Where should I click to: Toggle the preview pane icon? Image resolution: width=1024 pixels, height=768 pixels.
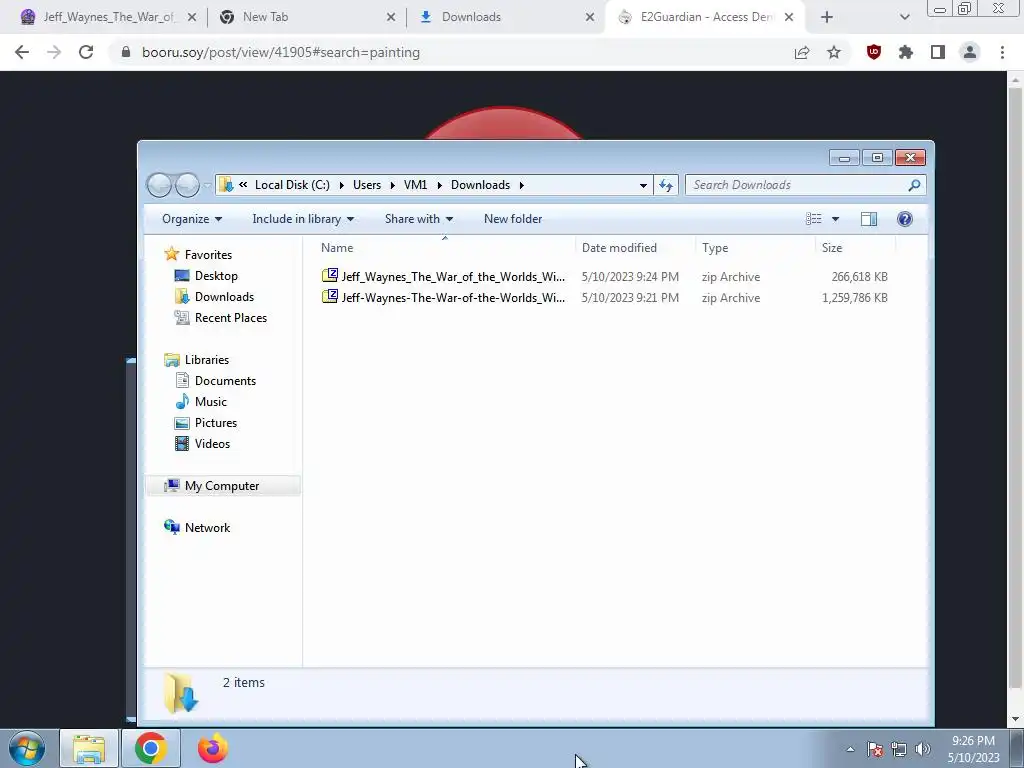[x=869, y=219]
